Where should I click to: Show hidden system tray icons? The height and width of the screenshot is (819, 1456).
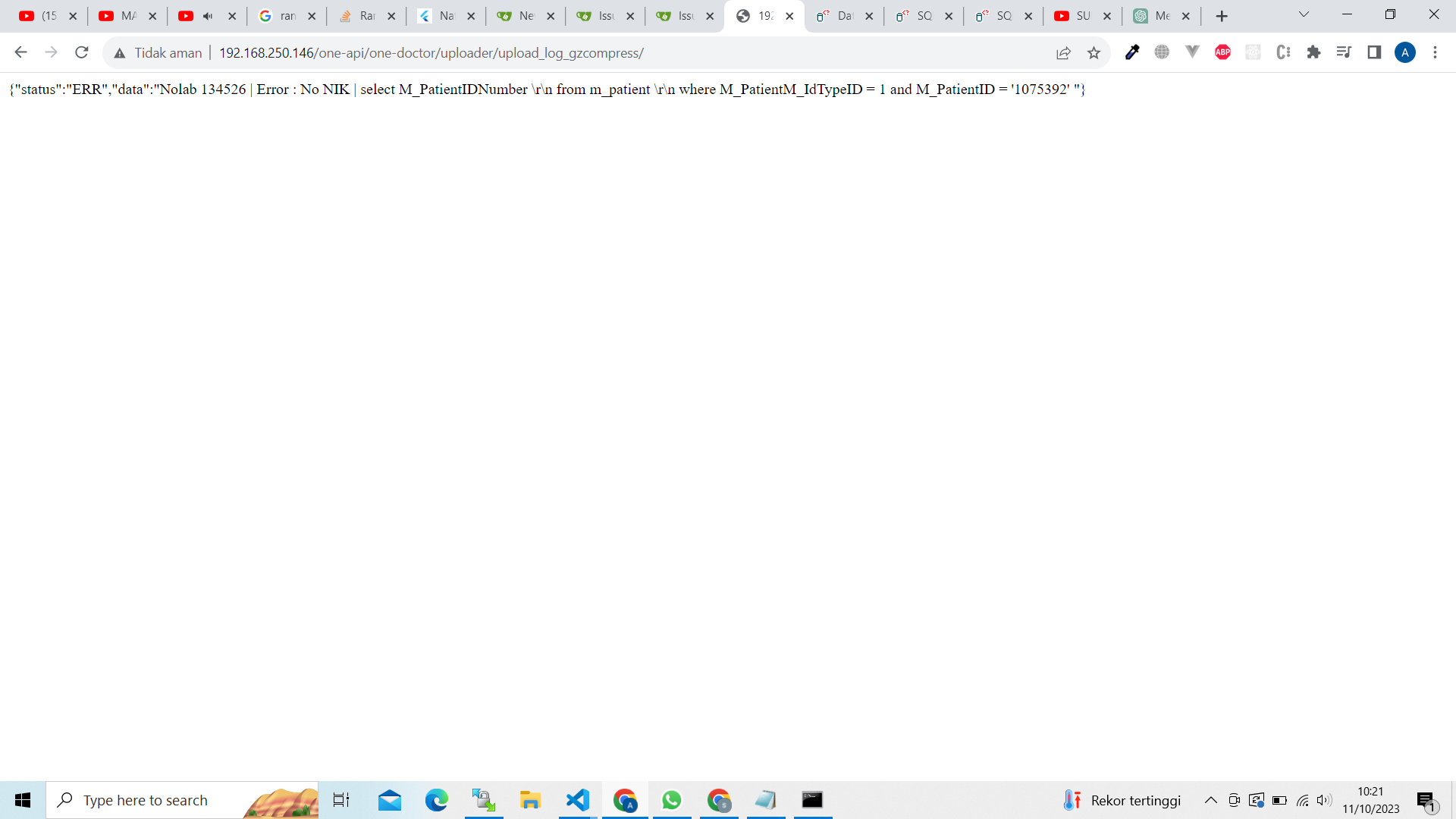[x=1211, y=800]
